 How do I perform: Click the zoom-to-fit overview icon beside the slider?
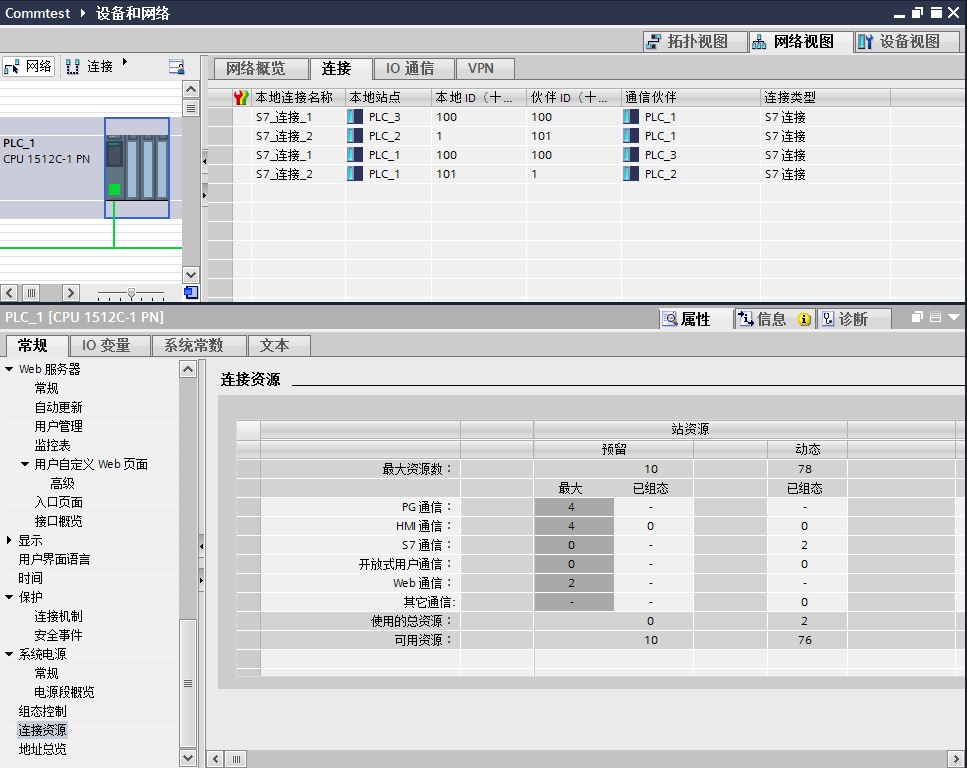pyautogui.click(x=190, y=293)
